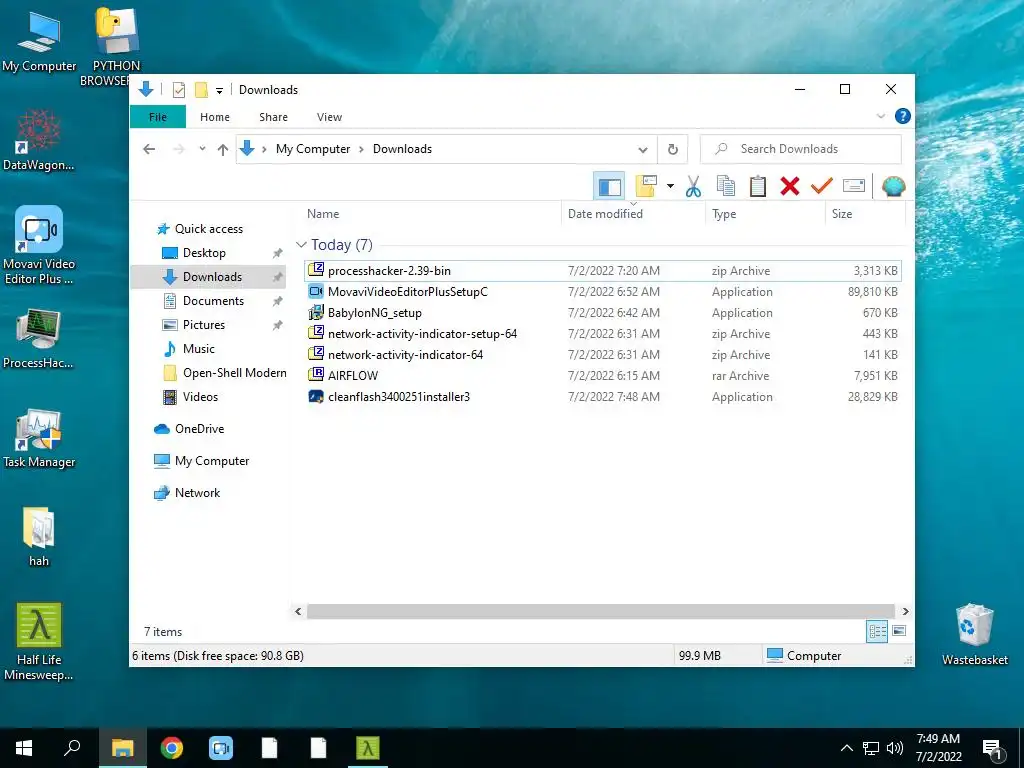Open Documents in navigation pane

point(213,300)
